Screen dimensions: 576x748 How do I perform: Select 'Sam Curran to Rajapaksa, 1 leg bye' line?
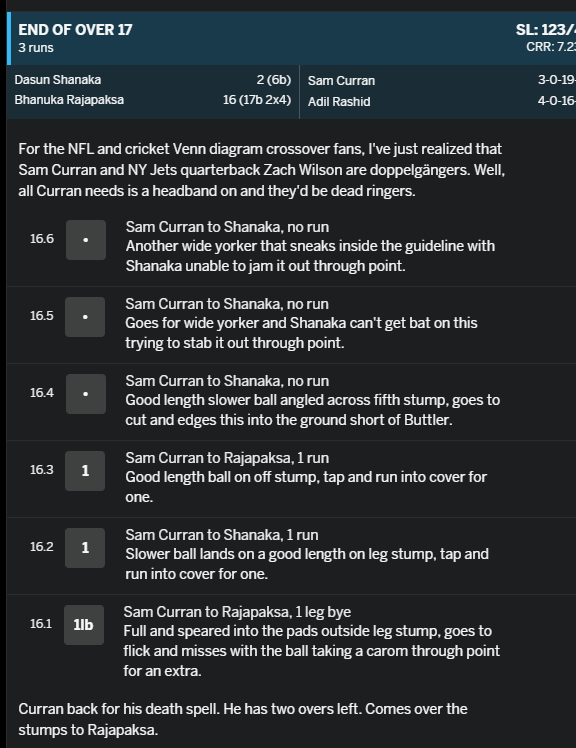[x=237, y=612]
